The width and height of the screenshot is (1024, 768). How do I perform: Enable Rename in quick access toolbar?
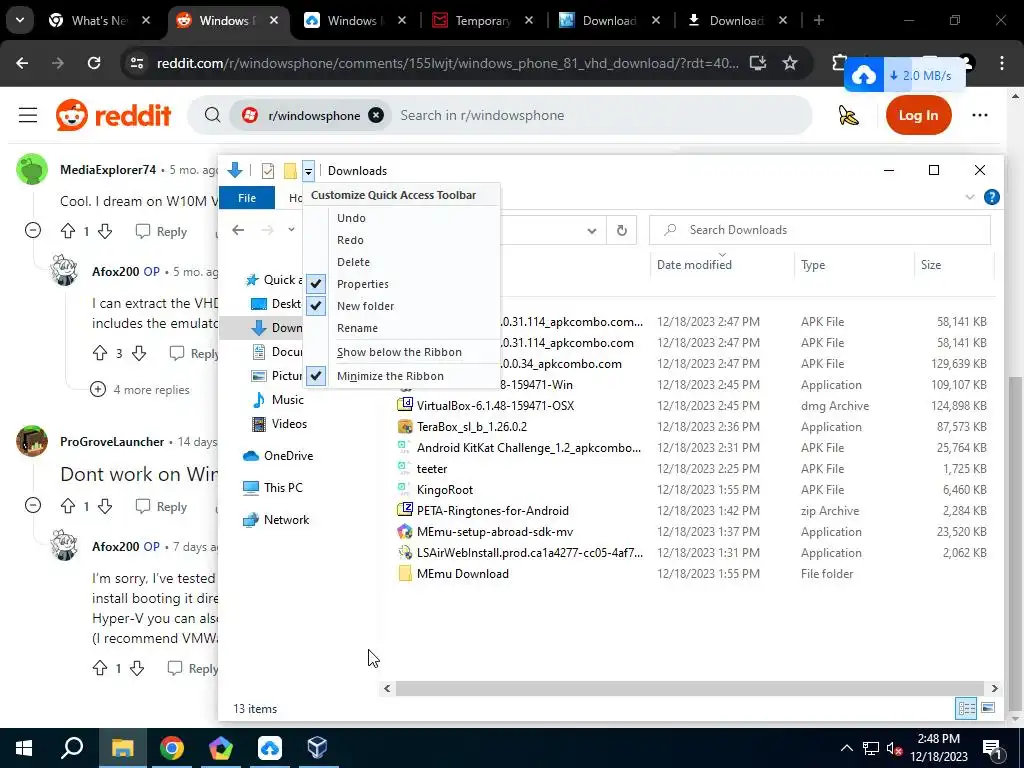[x=402, y=328]
